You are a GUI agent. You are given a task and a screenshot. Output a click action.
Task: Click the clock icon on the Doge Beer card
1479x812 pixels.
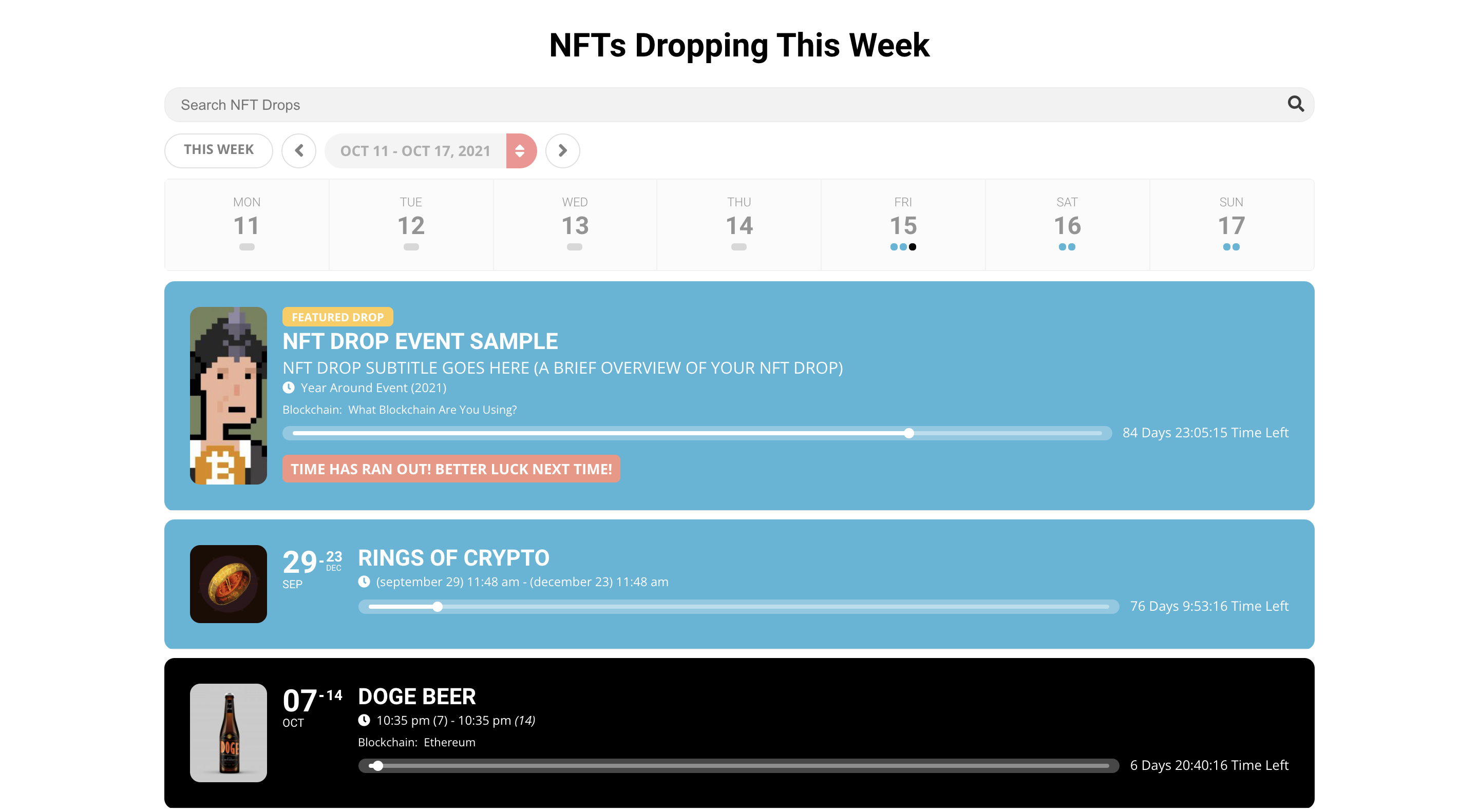(365, 720)
